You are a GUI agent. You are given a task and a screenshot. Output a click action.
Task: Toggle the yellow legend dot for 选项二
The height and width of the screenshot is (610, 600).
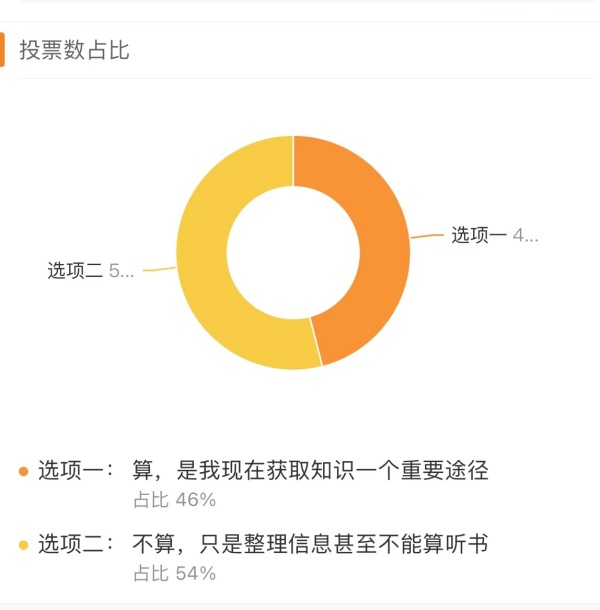click(x=24, y=545)
